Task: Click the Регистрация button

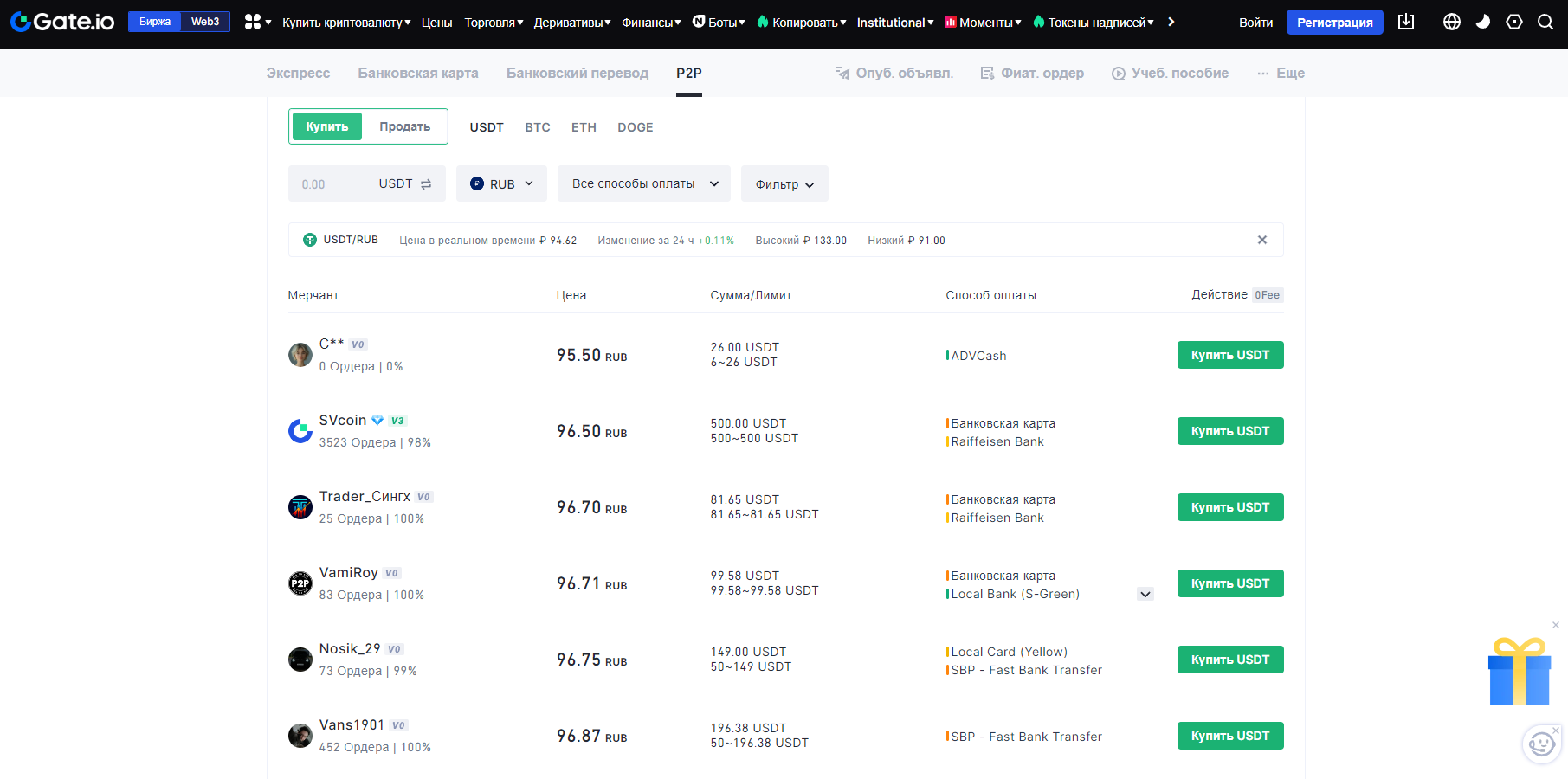Action: (1334, 22)
